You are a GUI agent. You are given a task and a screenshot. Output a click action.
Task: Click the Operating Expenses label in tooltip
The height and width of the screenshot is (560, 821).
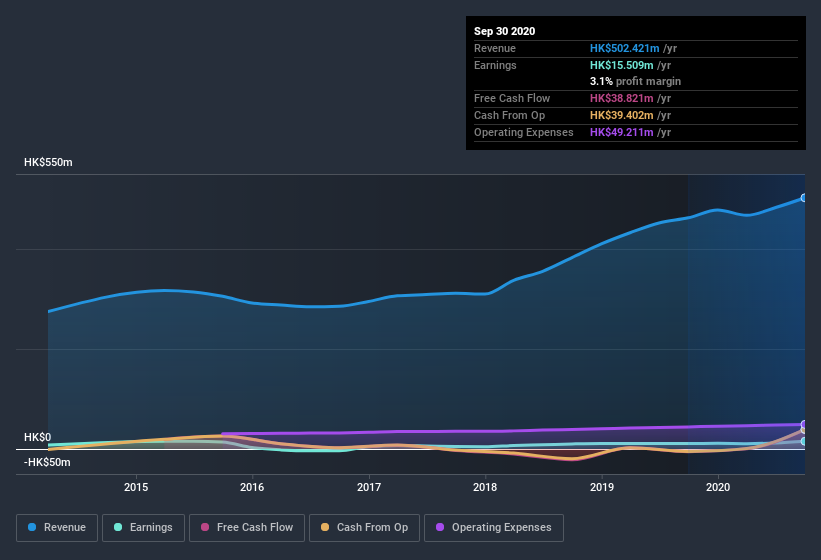[524, 132]
